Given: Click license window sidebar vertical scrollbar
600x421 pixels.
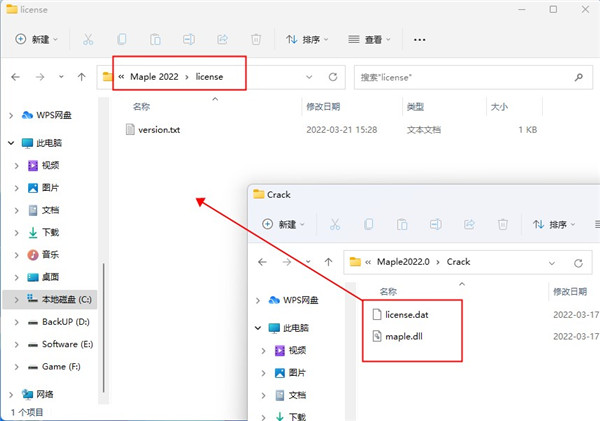Looking at the screenshot, I should (103, 328).
